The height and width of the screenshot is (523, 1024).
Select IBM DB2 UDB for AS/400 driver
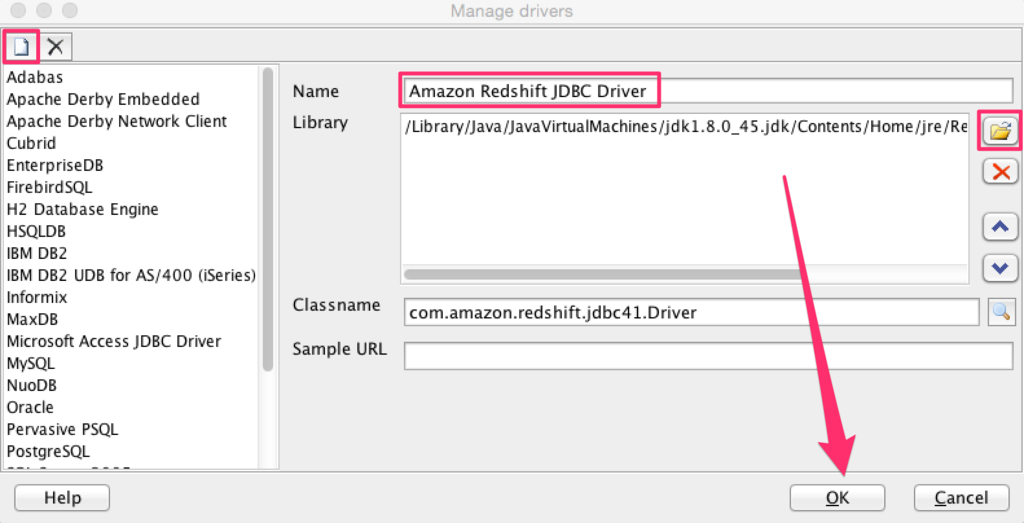131,276
